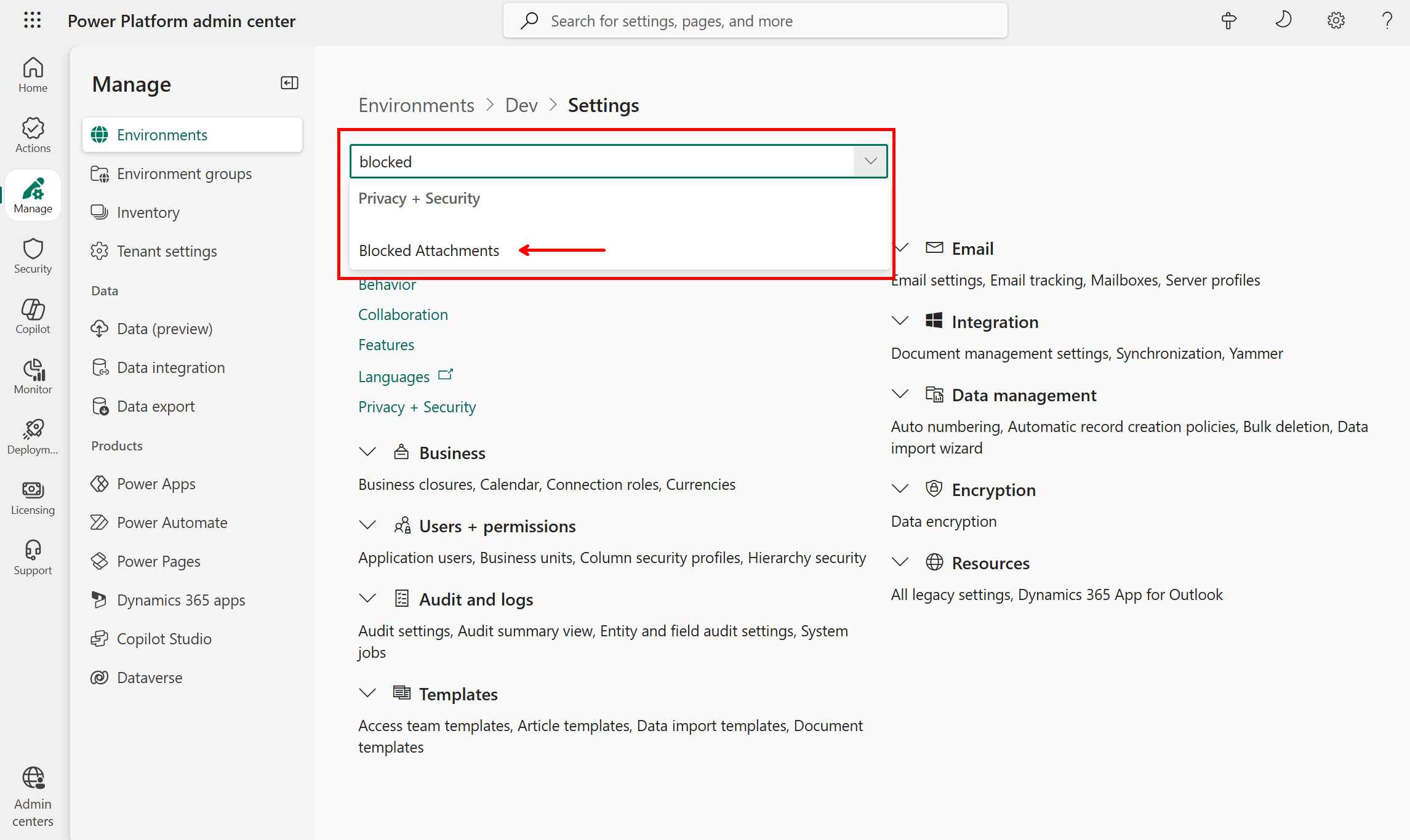This screenshot has width=1410, height=840.
Task: Toggle dark mode moon icon in header
Action: pos(1283,20)
